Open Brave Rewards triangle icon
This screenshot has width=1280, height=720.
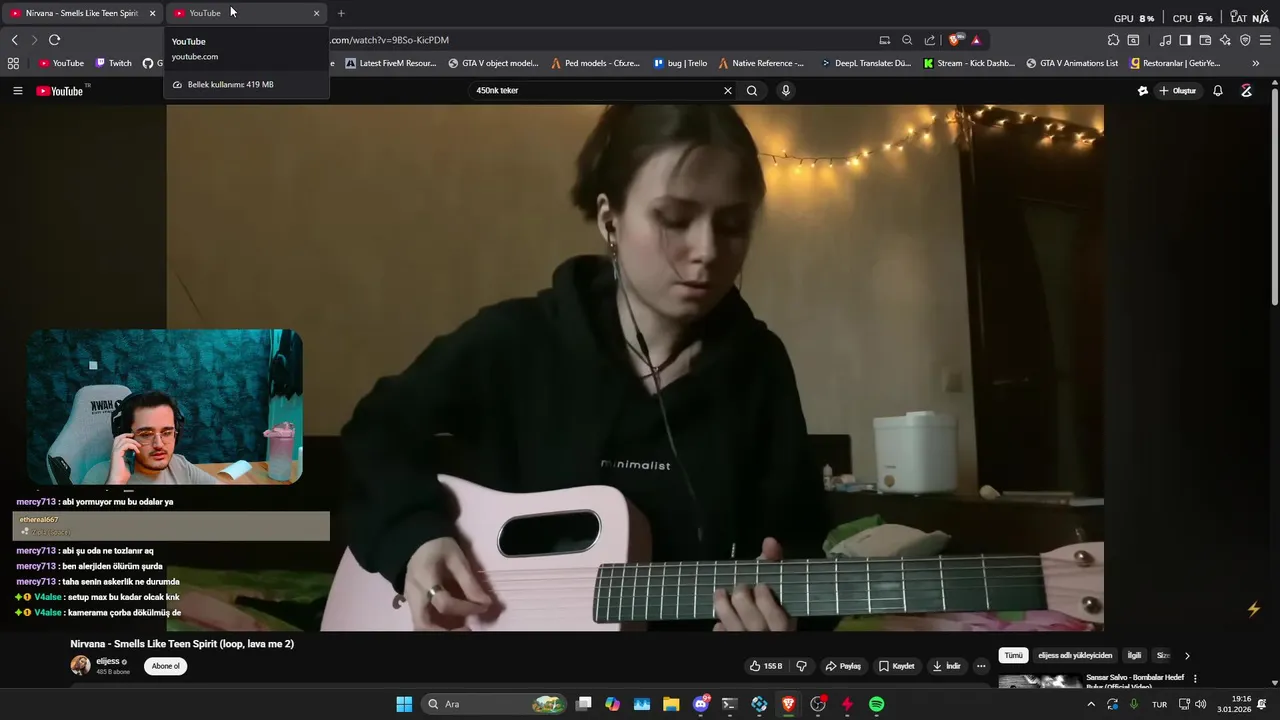[976, 40]
